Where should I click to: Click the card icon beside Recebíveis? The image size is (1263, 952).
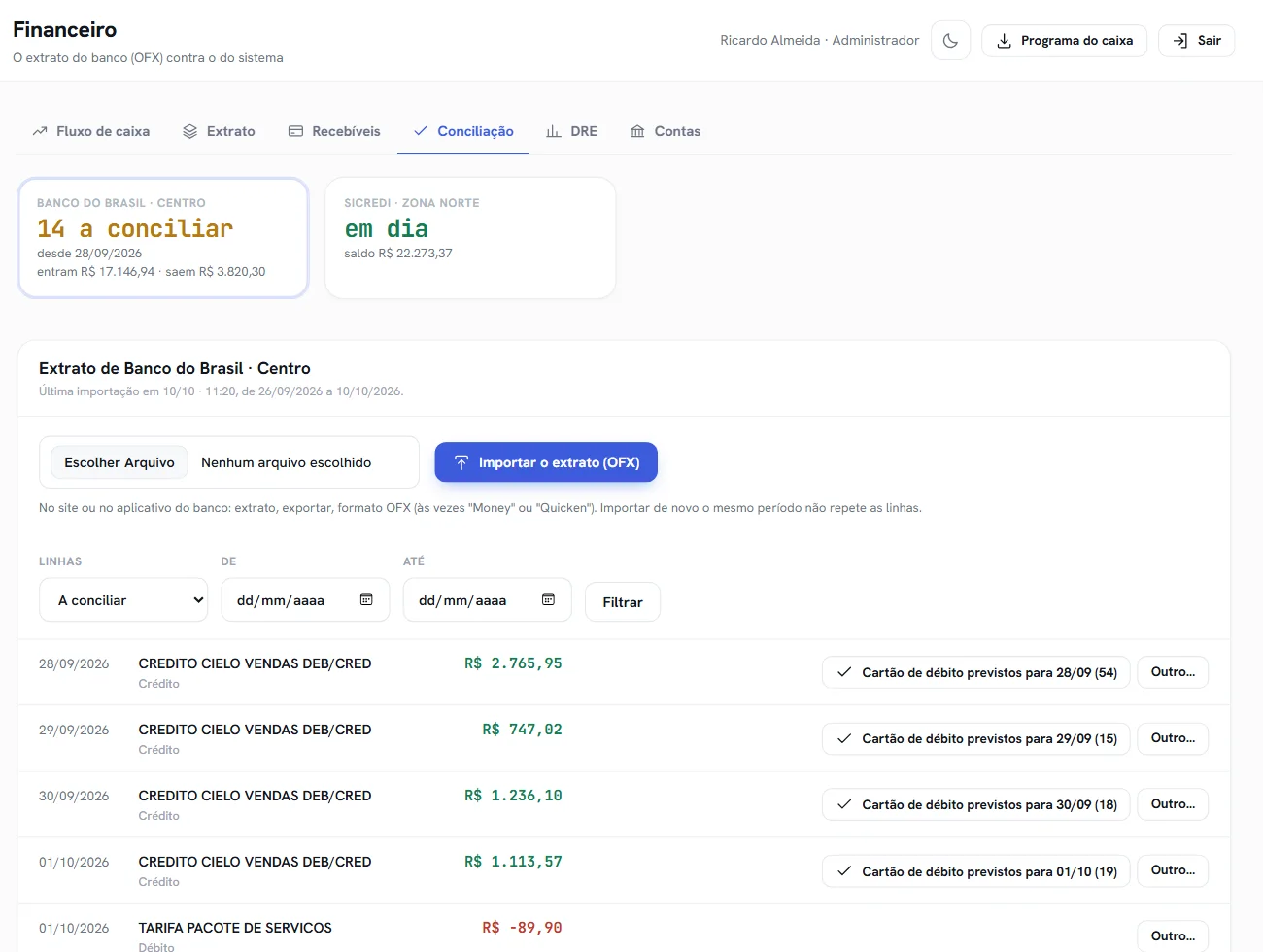click(x=295, y=131)
